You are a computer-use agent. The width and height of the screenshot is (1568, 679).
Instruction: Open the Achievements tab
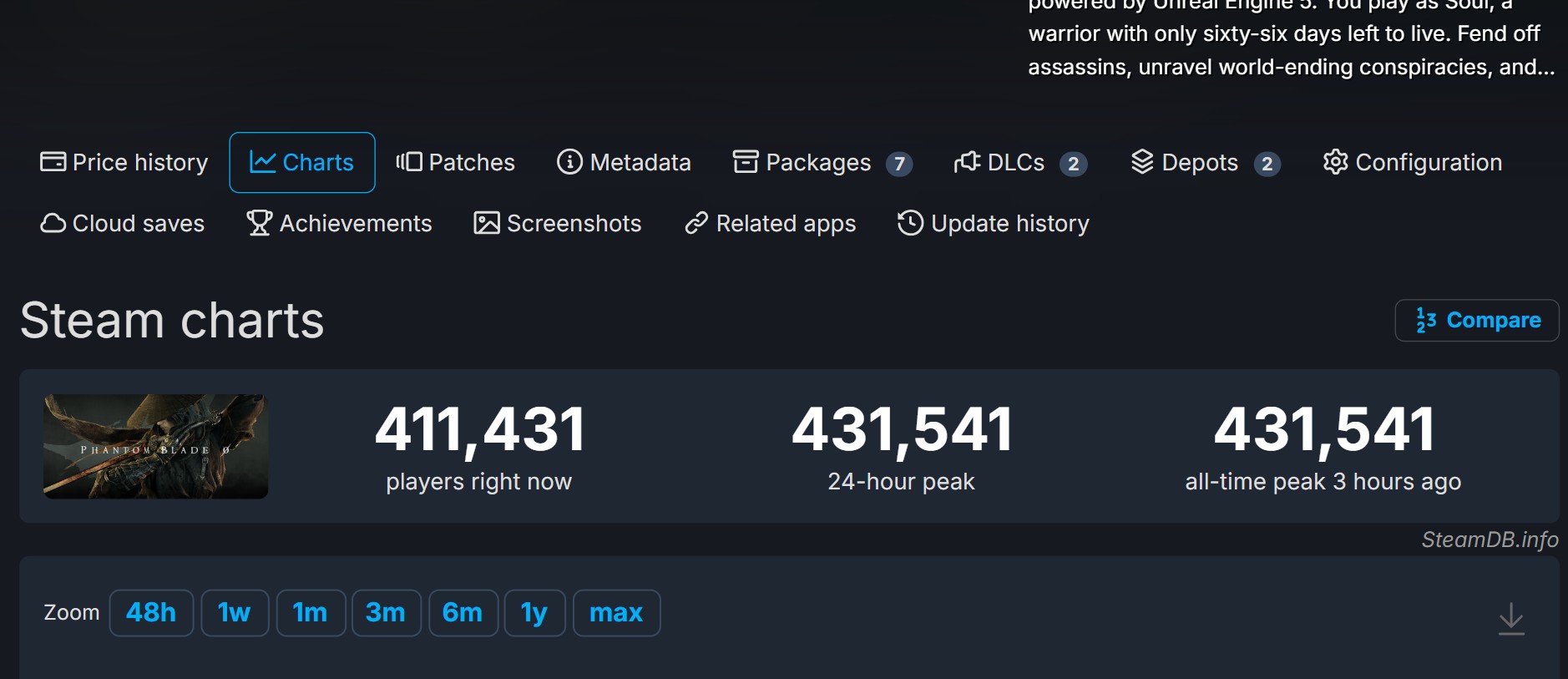tap(339, 223)
